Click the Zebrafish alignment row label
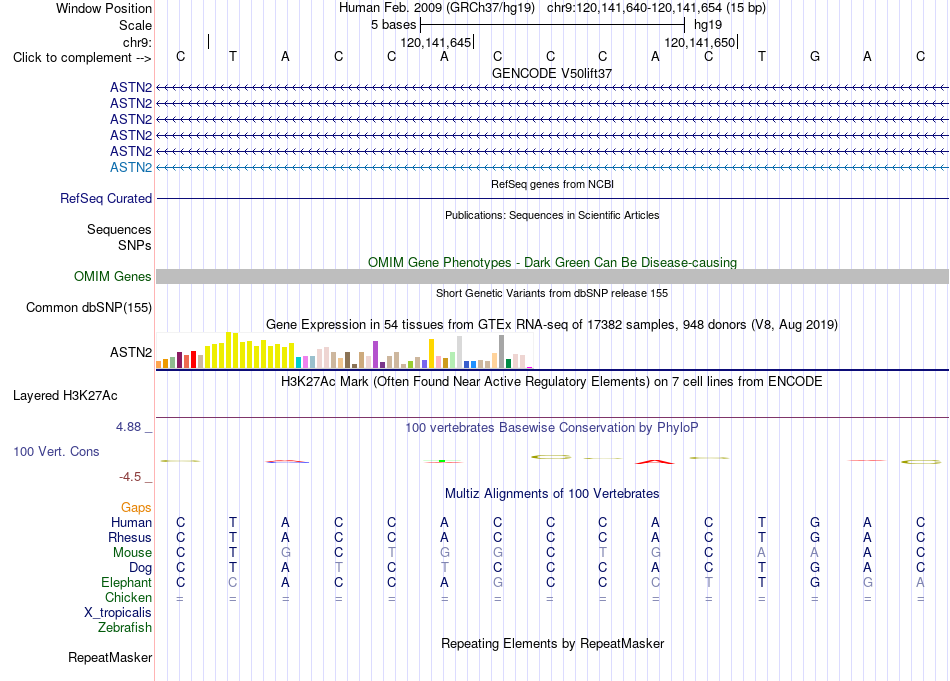 [x=125, y=628]
